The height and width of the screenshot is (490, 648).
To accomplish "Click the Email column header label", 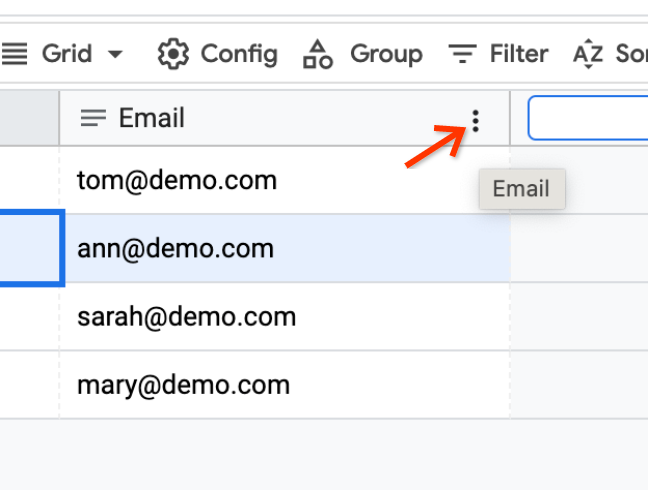I will 152,118.
